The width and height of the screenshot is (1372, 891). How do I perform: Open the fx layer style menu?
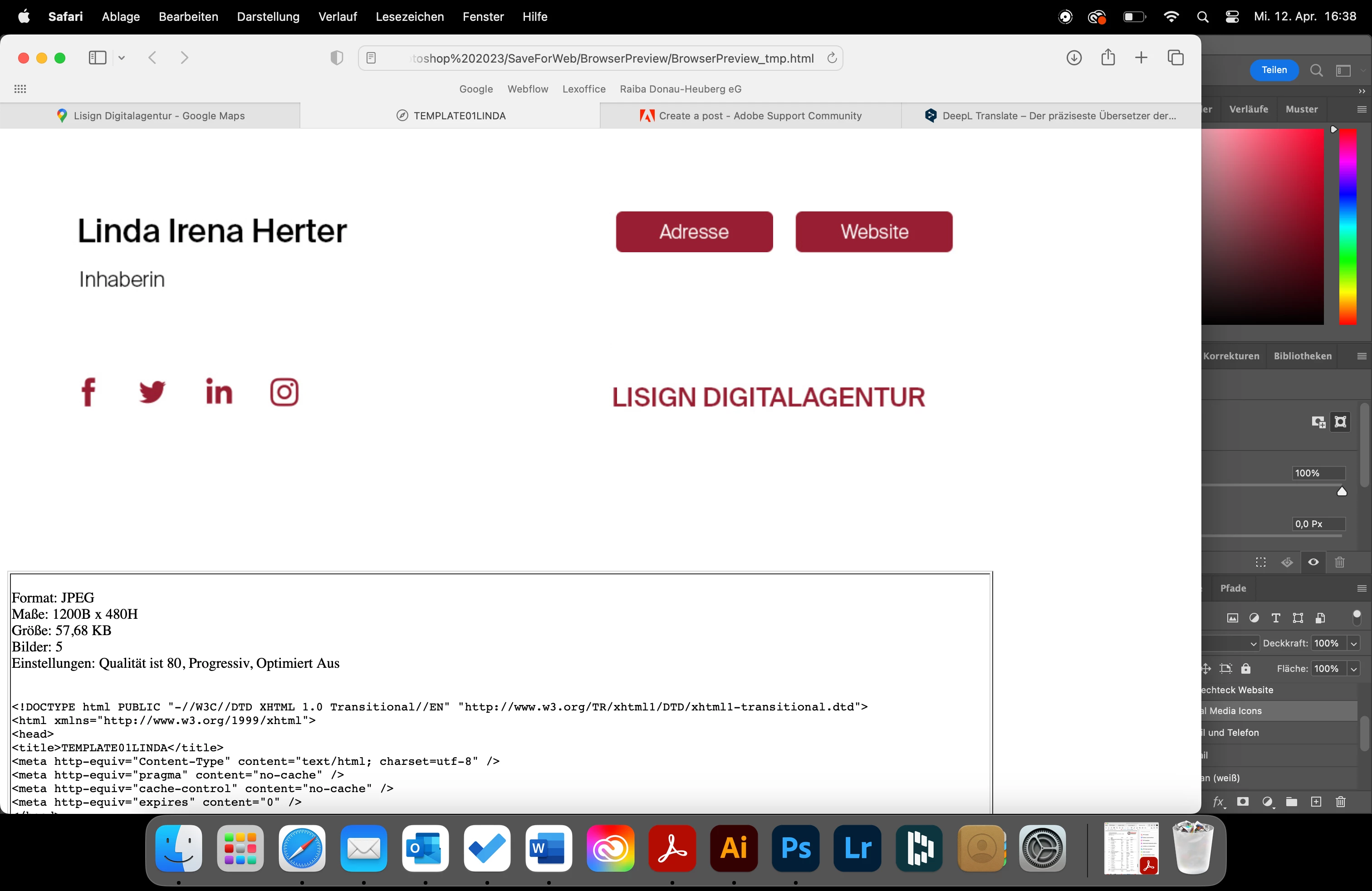point(1218,802)
